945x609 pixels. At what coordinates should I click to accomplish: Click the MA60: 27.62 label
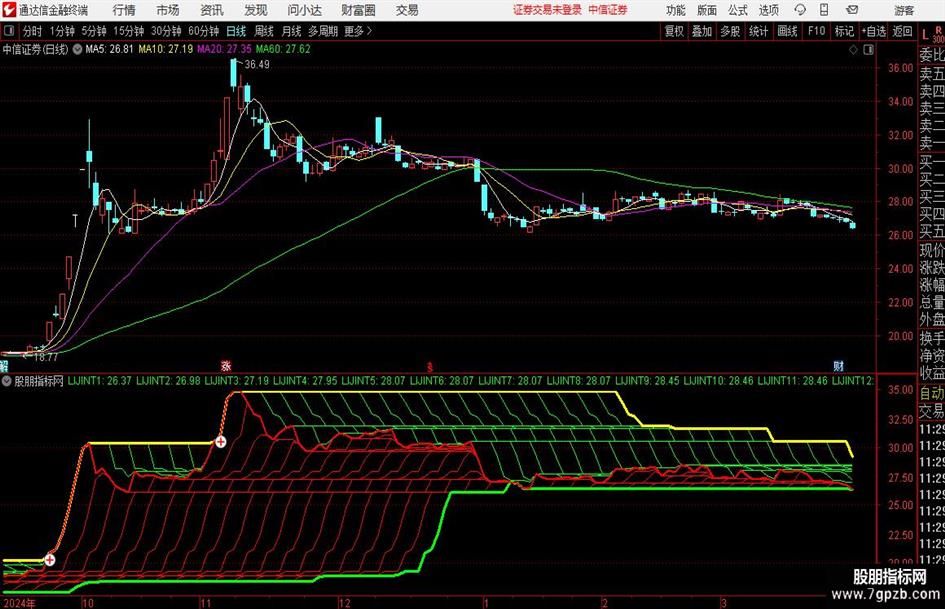283,49
